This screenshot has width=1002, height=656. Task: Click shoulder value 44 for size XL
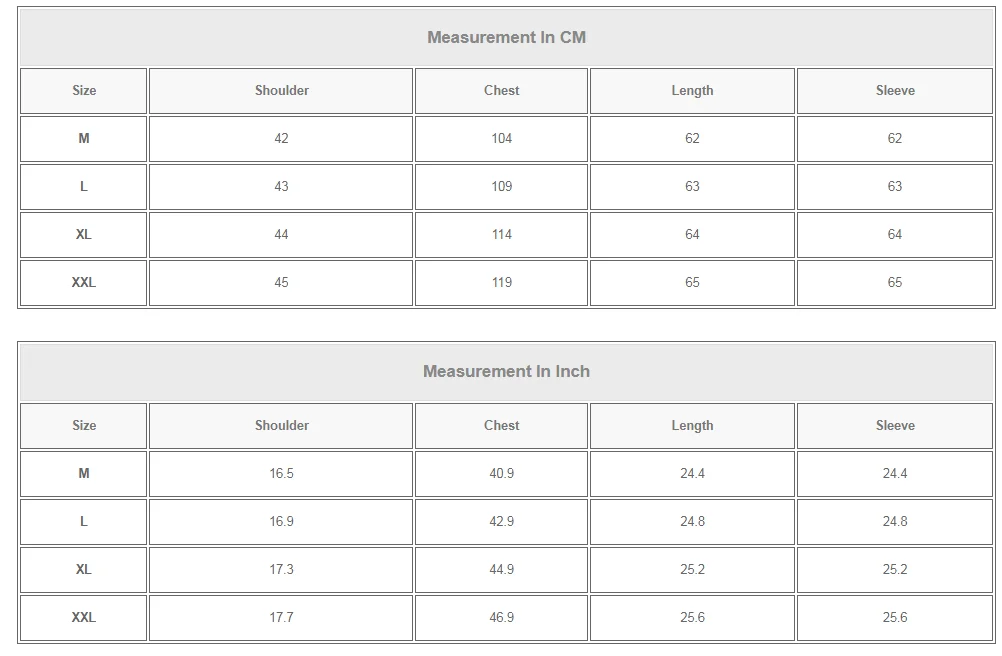coord(281,234)
